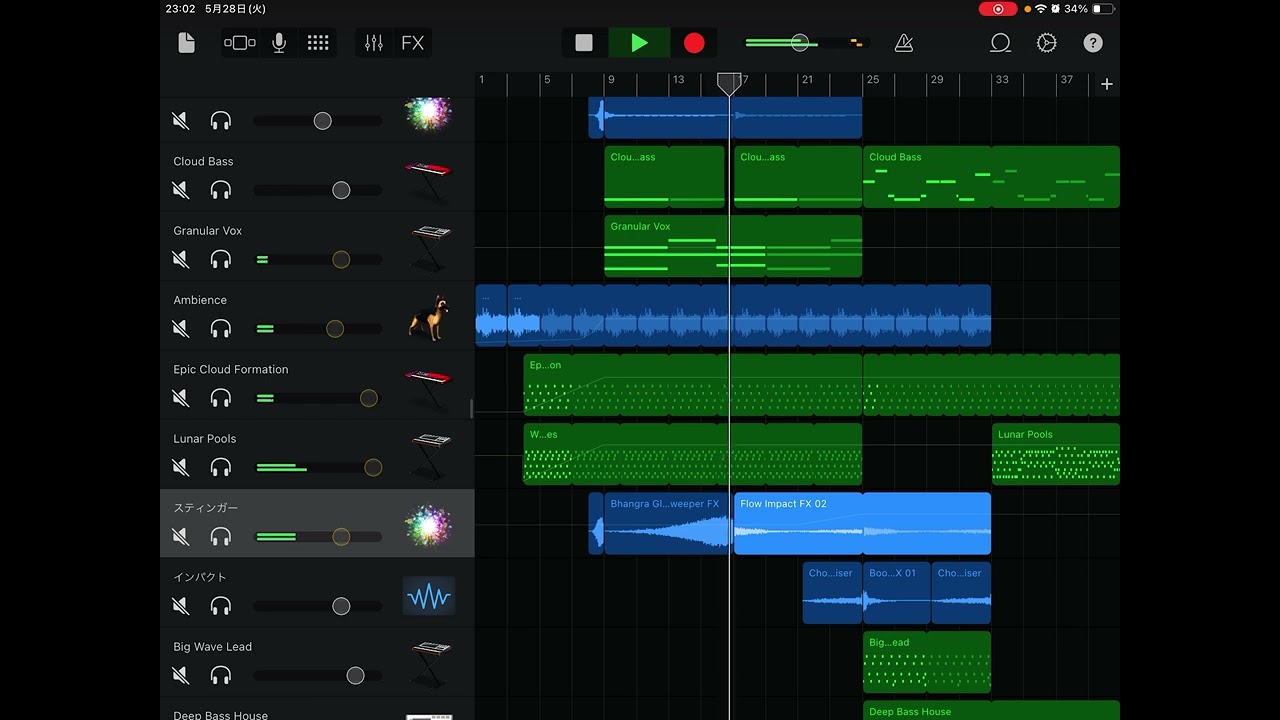Open Granular Vox synth keyboard icon

click(x=428, y=249)
